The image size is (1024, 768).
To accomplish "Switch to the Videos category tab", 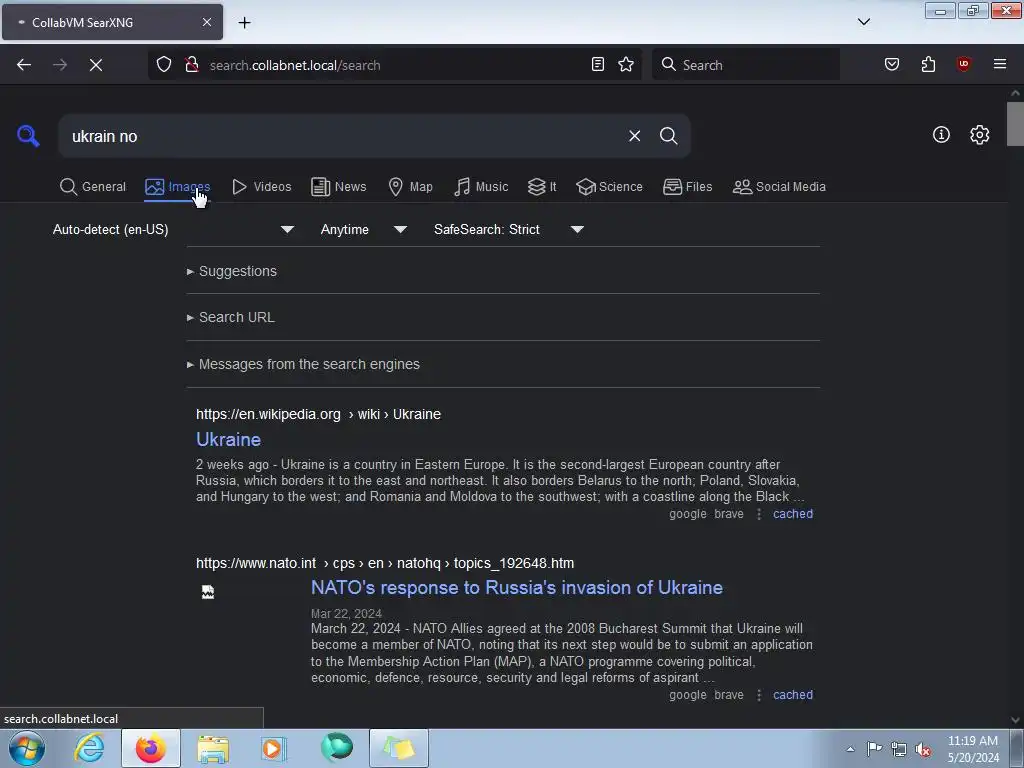I will pyautogui.click(x=262, y=187).
